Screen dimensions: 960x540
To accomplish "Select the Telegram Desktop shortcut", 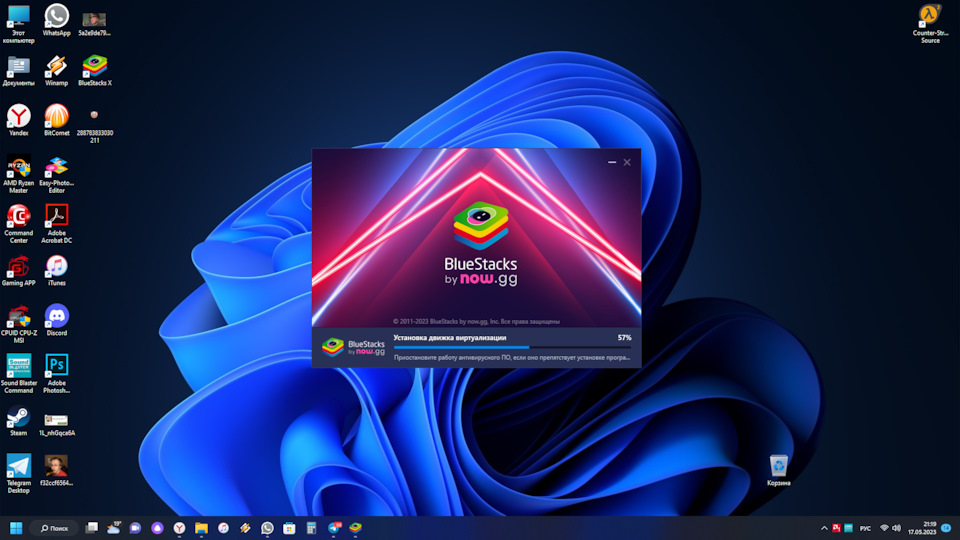I will click(18, 474).
